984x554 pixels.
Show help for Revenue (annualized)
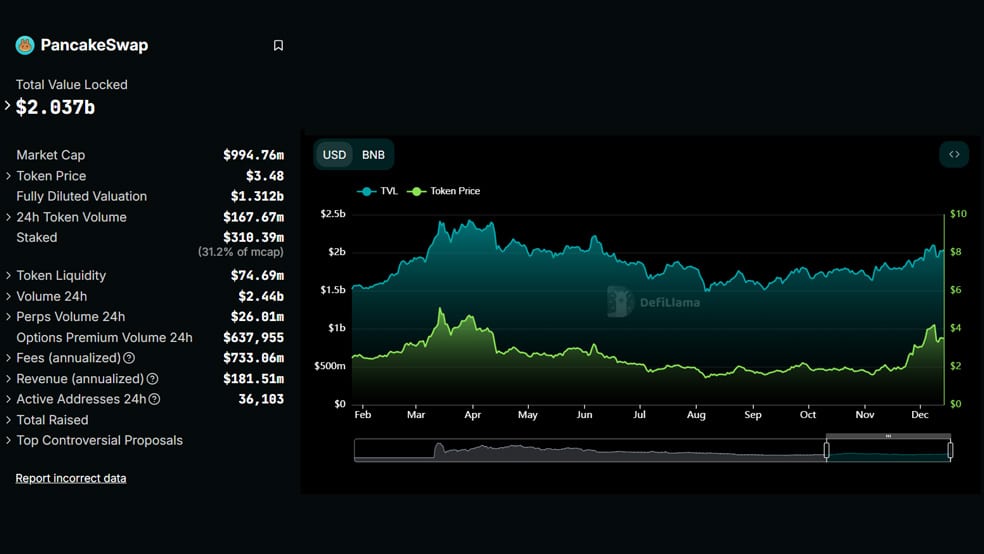(152, 379)
